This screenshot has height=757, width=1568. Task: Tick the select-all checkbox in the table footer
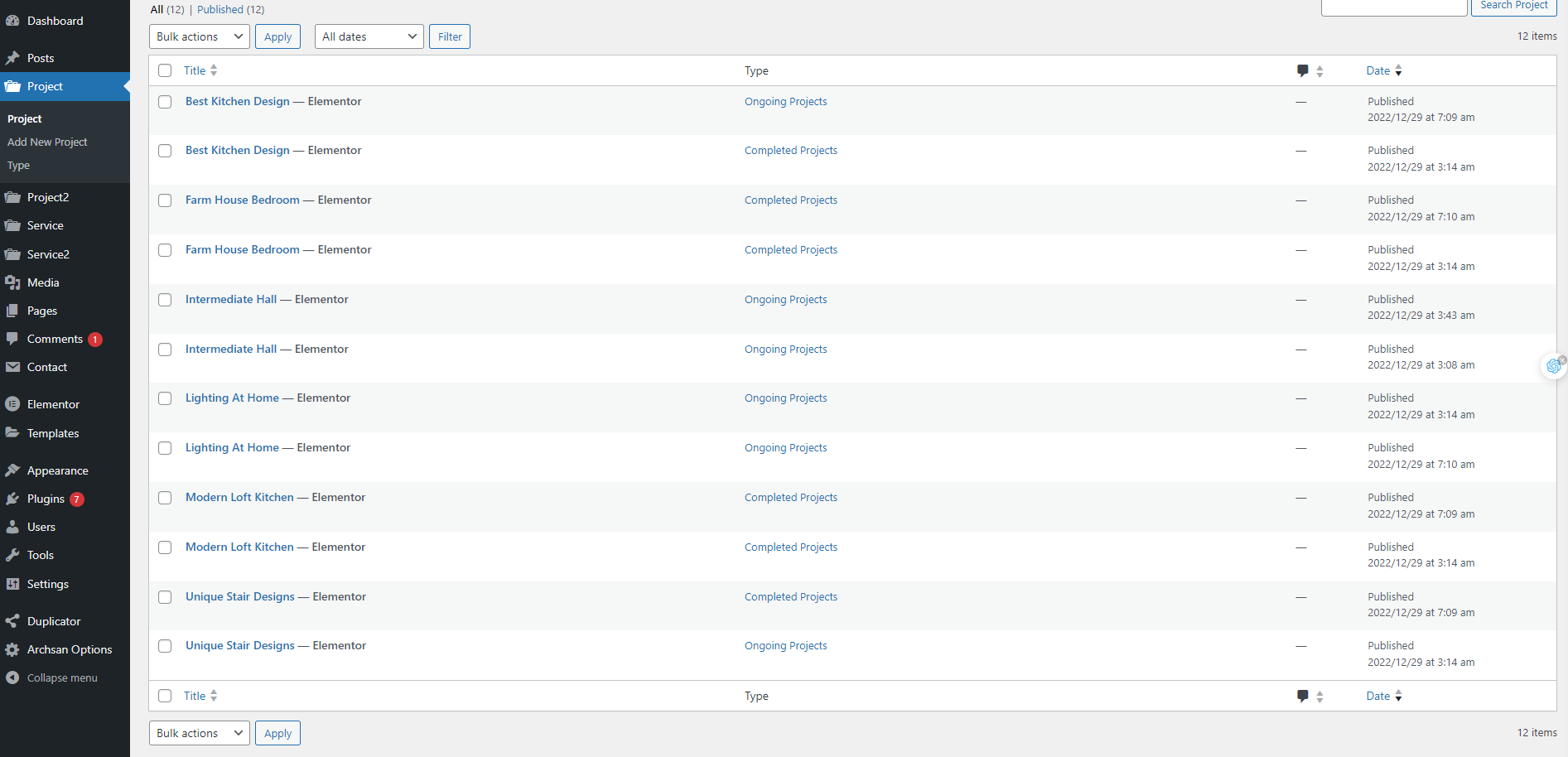165,696
